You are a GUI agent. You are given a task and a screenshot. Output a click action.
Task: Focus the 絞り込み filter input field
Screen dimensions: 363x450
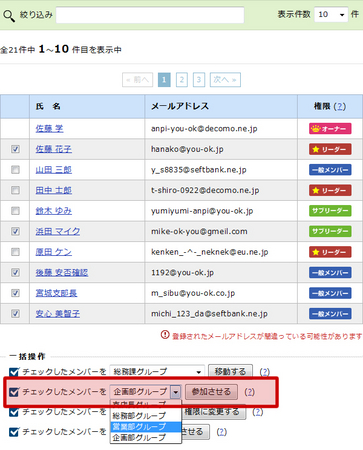[x=150, y=15]
